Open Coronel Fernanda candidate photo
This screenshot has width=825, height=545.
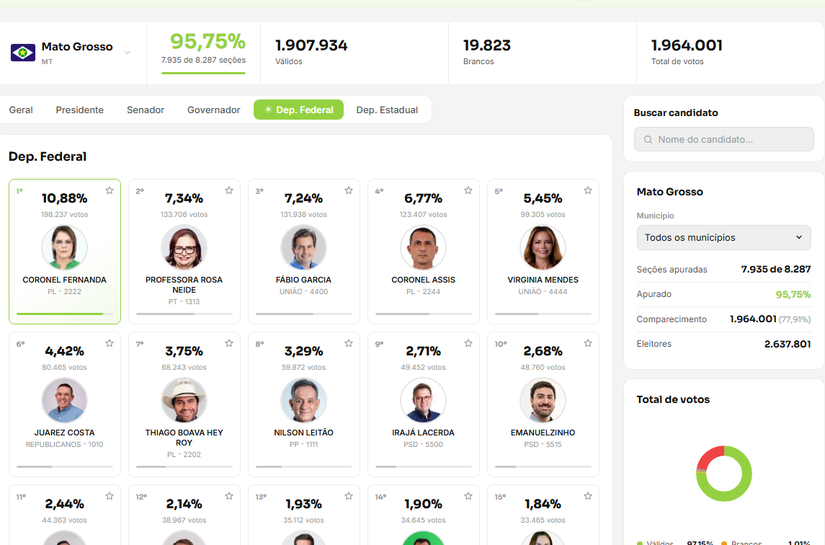point(64,247)
